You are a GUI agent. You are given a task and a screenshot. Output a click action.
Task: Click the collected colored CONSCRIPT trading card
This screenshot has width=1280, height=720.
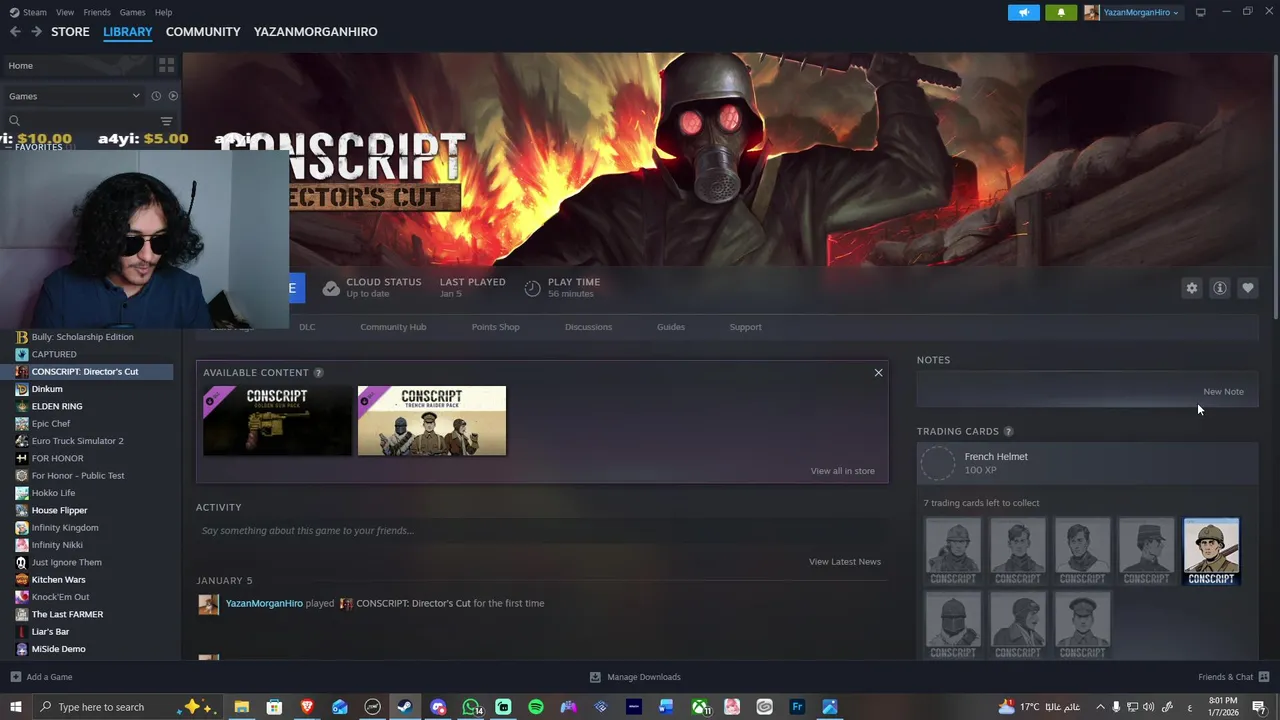coord(1211,551)
